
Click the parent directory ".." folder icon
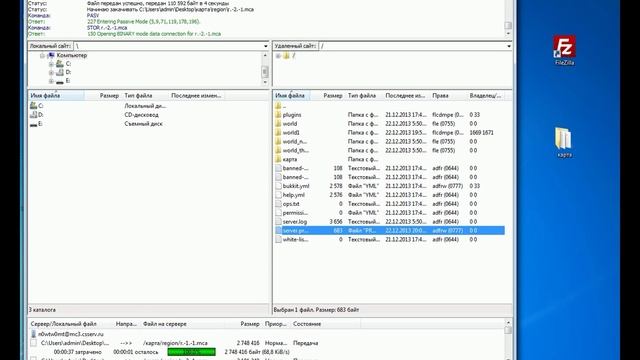(x=278, y=106)
